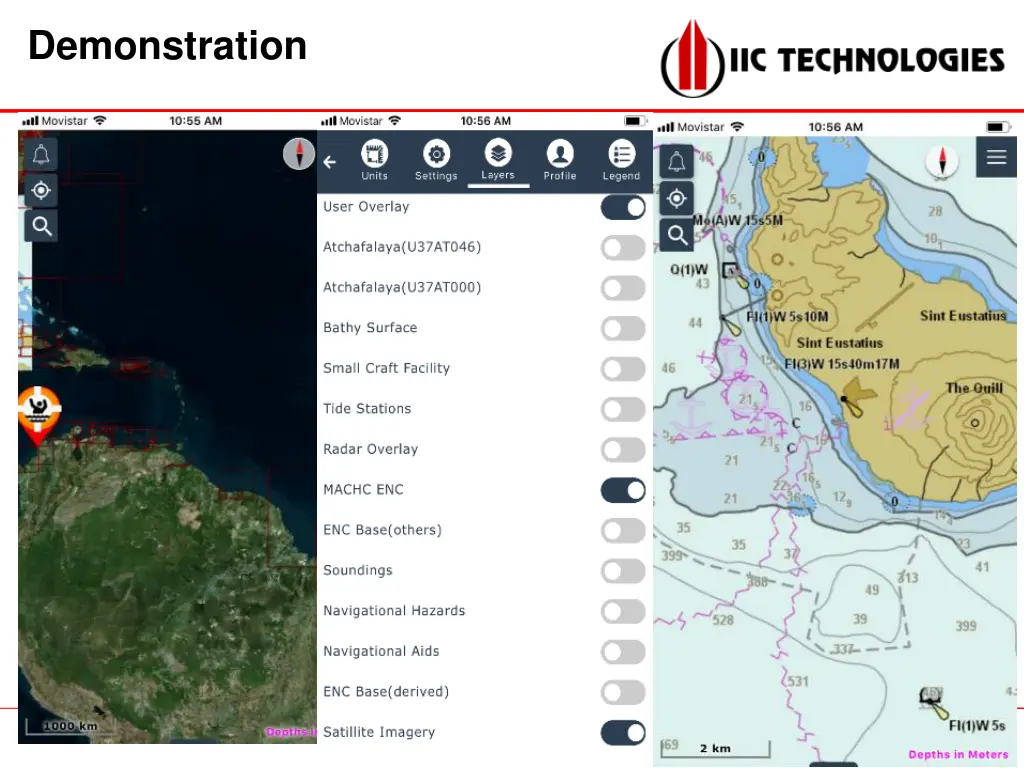The width and height of the screenshot is (1024, 768).
Task: Enable the Tide Stations layer
Action: click(623, 409)
